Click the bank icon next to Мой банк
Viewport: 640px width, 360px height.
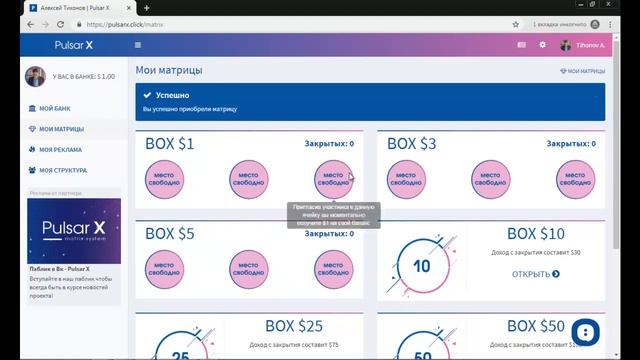point(32,108)
